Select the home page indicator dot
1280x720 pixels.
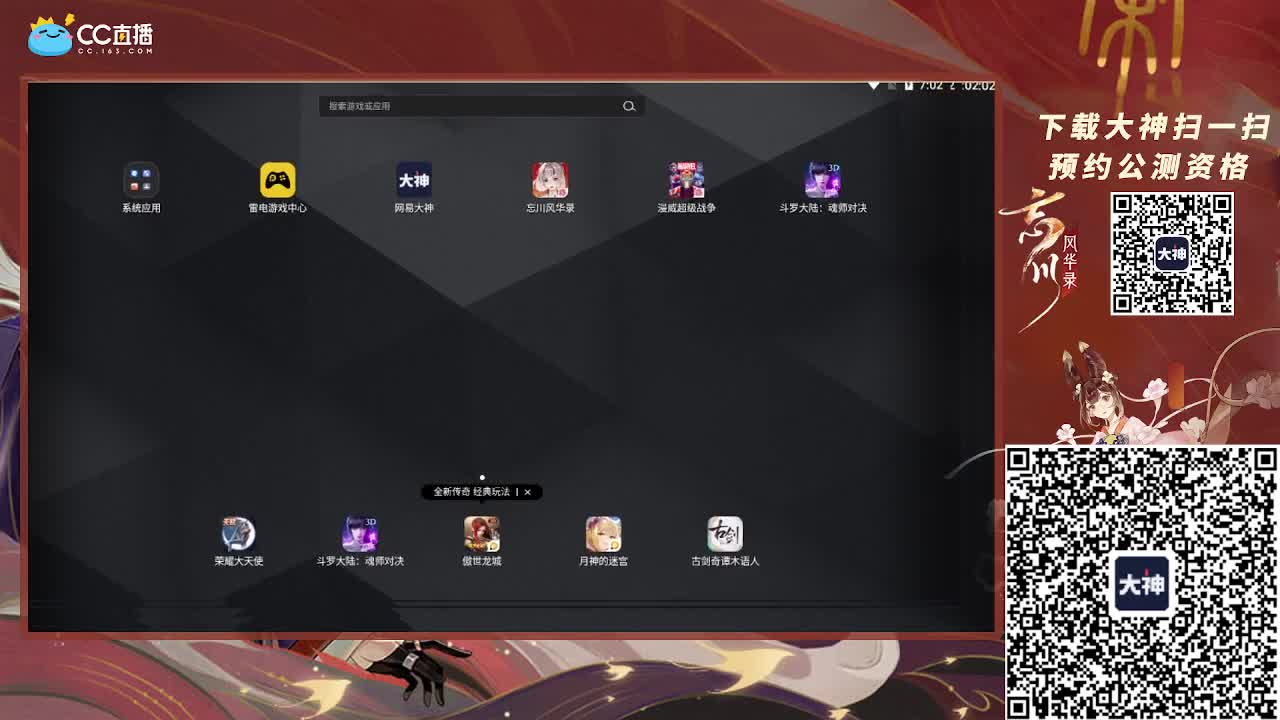click(x=482, y=478)
